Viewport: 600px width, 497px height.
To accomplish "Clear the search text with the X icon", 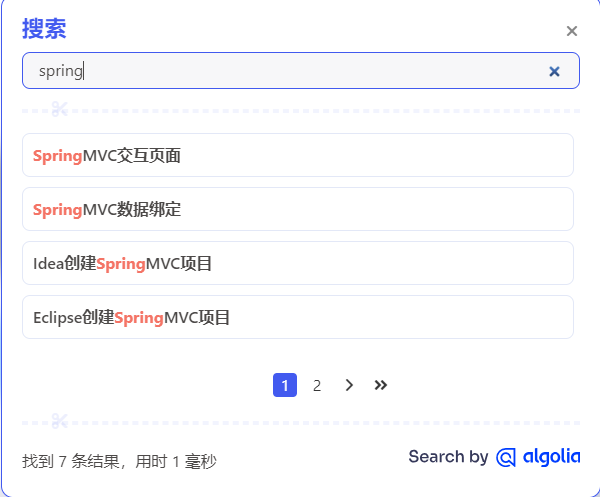I will 554,71.
